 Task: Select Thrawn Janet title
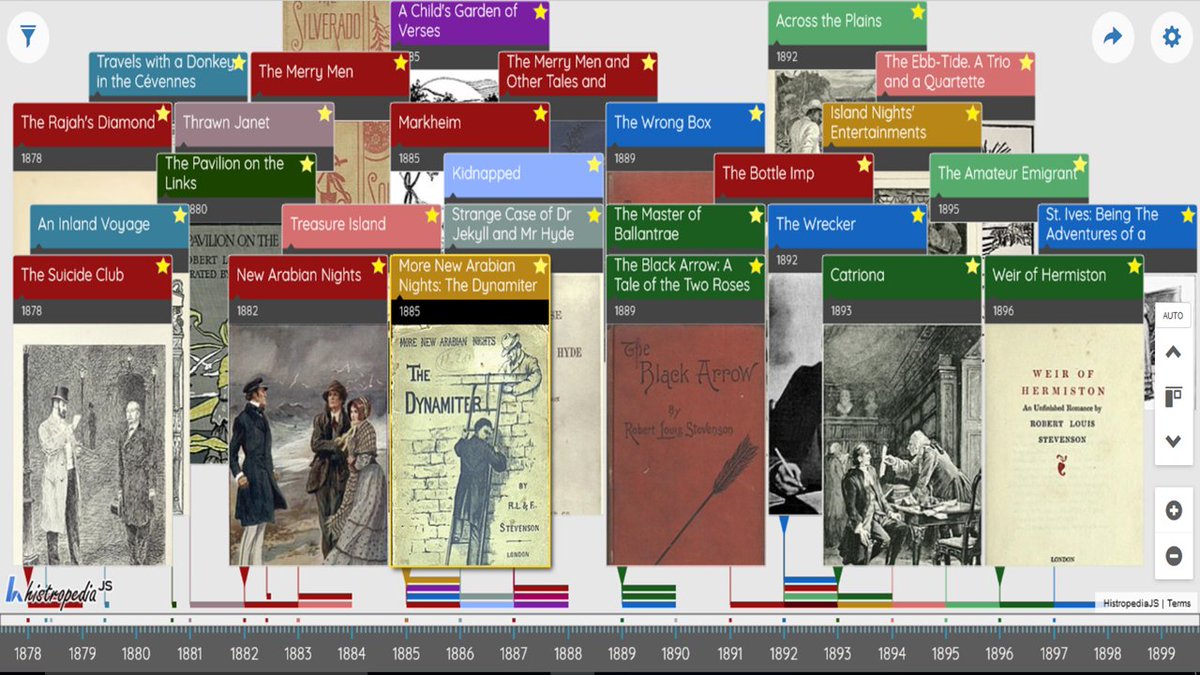coord(226,122)
